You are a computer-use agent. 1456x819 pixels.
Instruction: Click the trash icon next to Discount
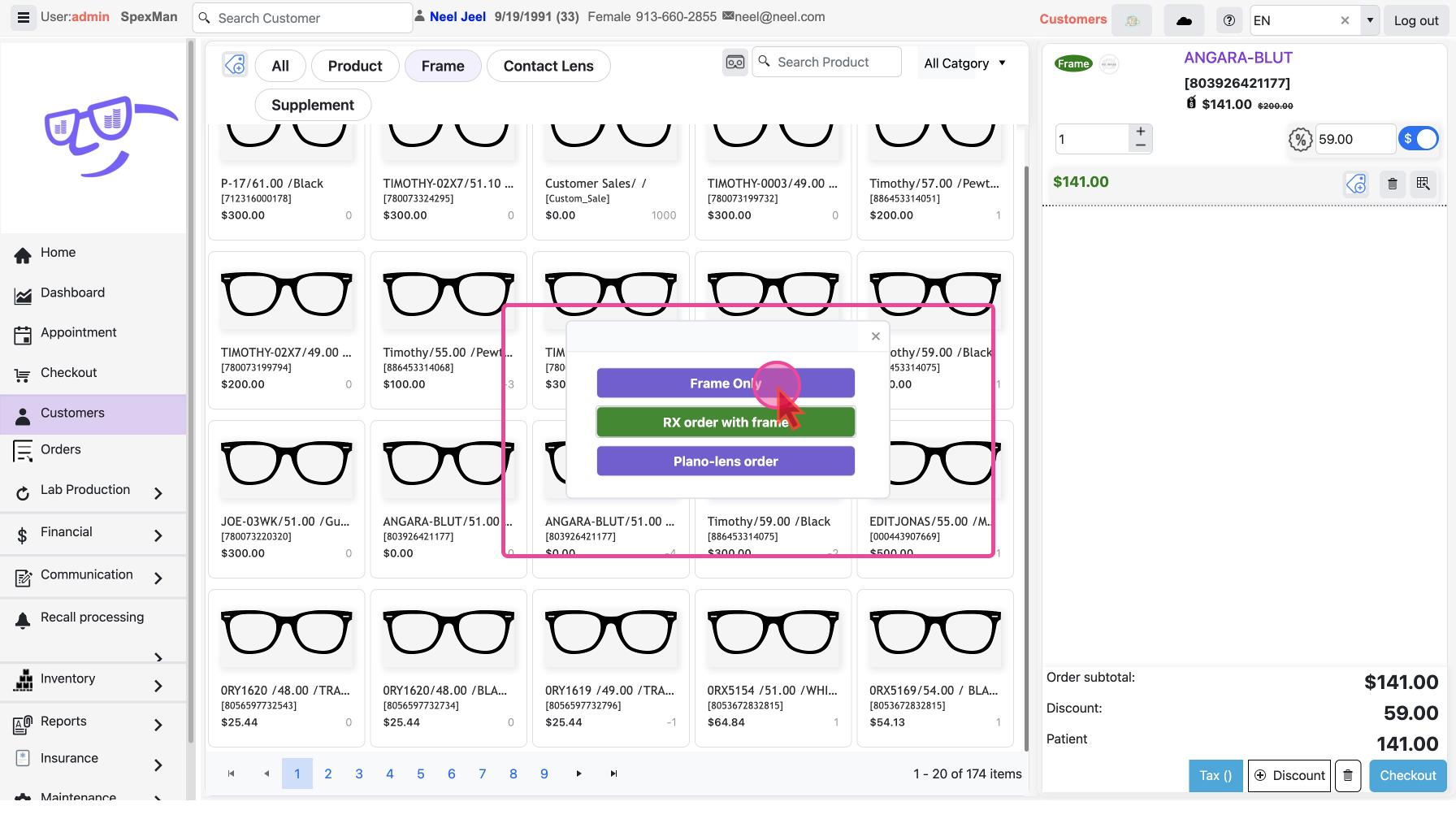1347,775
